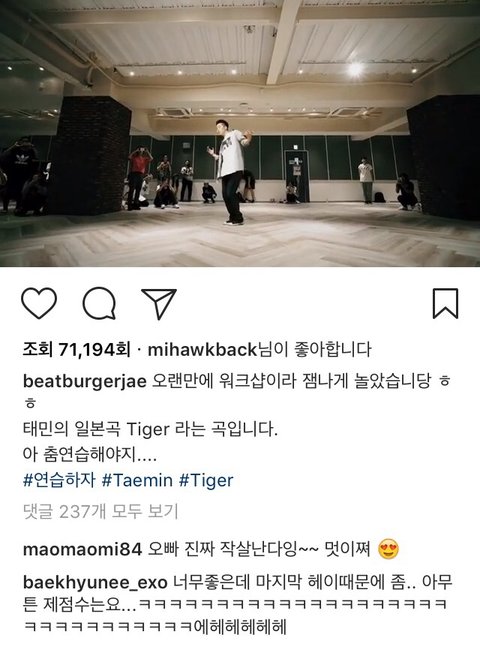Screen dimensions: 480x650
Task: Open beatburgerjae profile from caption
Action: (85, 381)
